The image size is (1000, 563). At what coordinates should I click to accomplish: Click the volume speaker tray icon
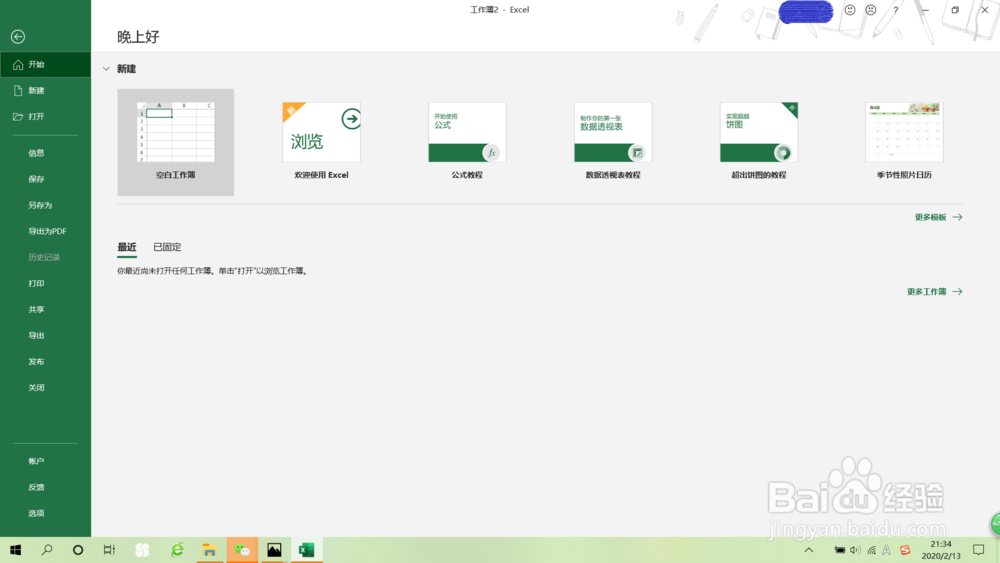[855, 550]
